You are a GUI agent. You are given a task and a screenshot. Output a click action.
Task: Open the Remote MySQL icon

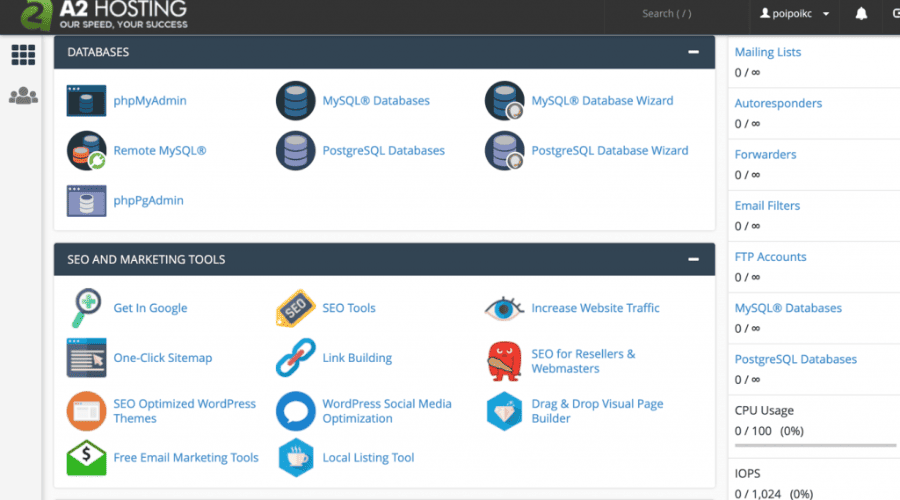pos(86,151)
